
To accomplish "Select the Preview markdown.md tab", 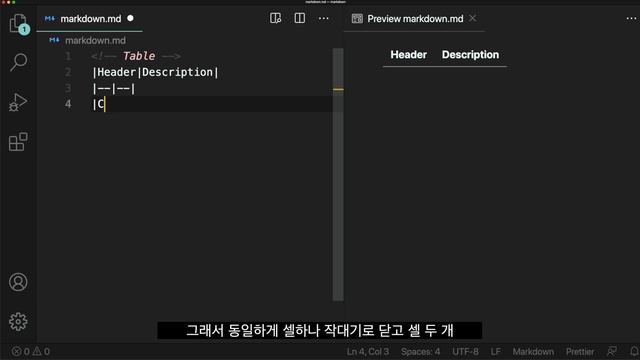I will point(414,19).
